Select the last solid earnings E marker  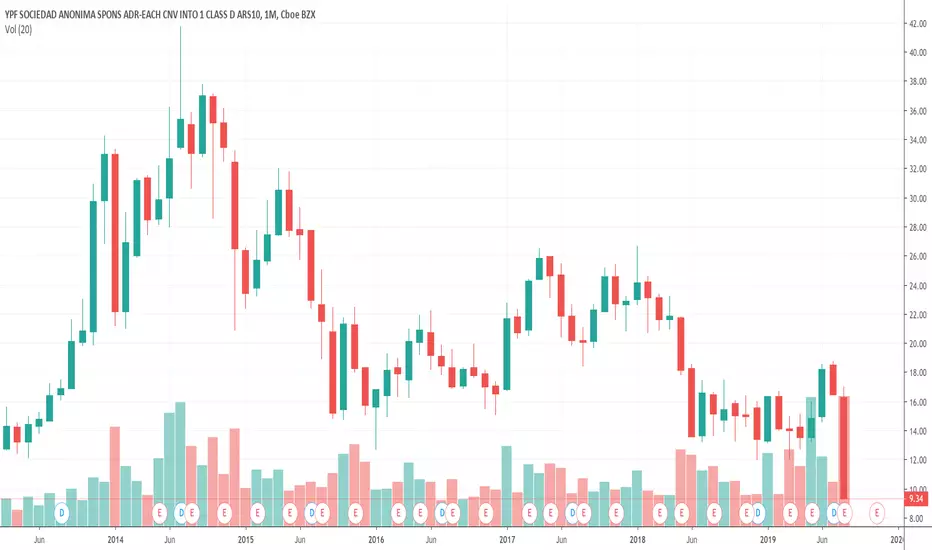(844, 513)
